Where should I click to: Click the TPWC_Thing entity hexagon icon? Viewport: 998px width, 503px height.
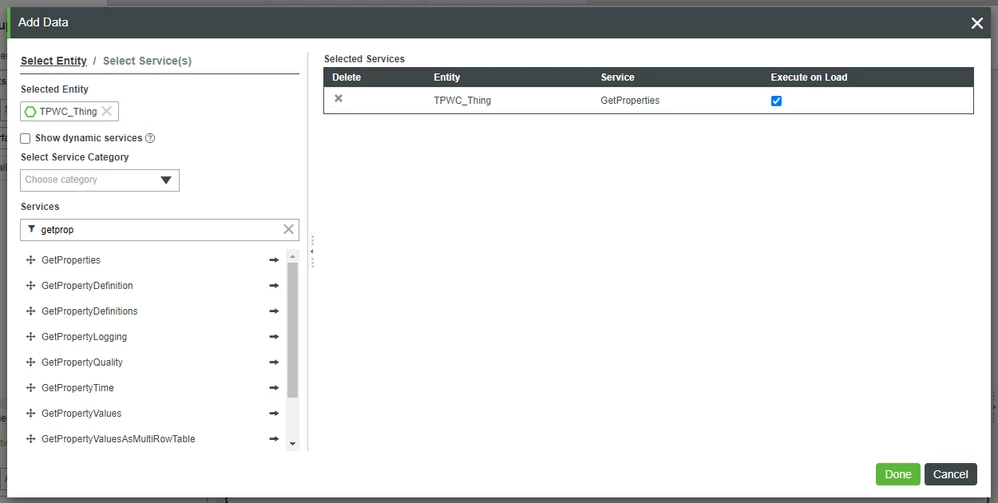(x=30, y=111)
